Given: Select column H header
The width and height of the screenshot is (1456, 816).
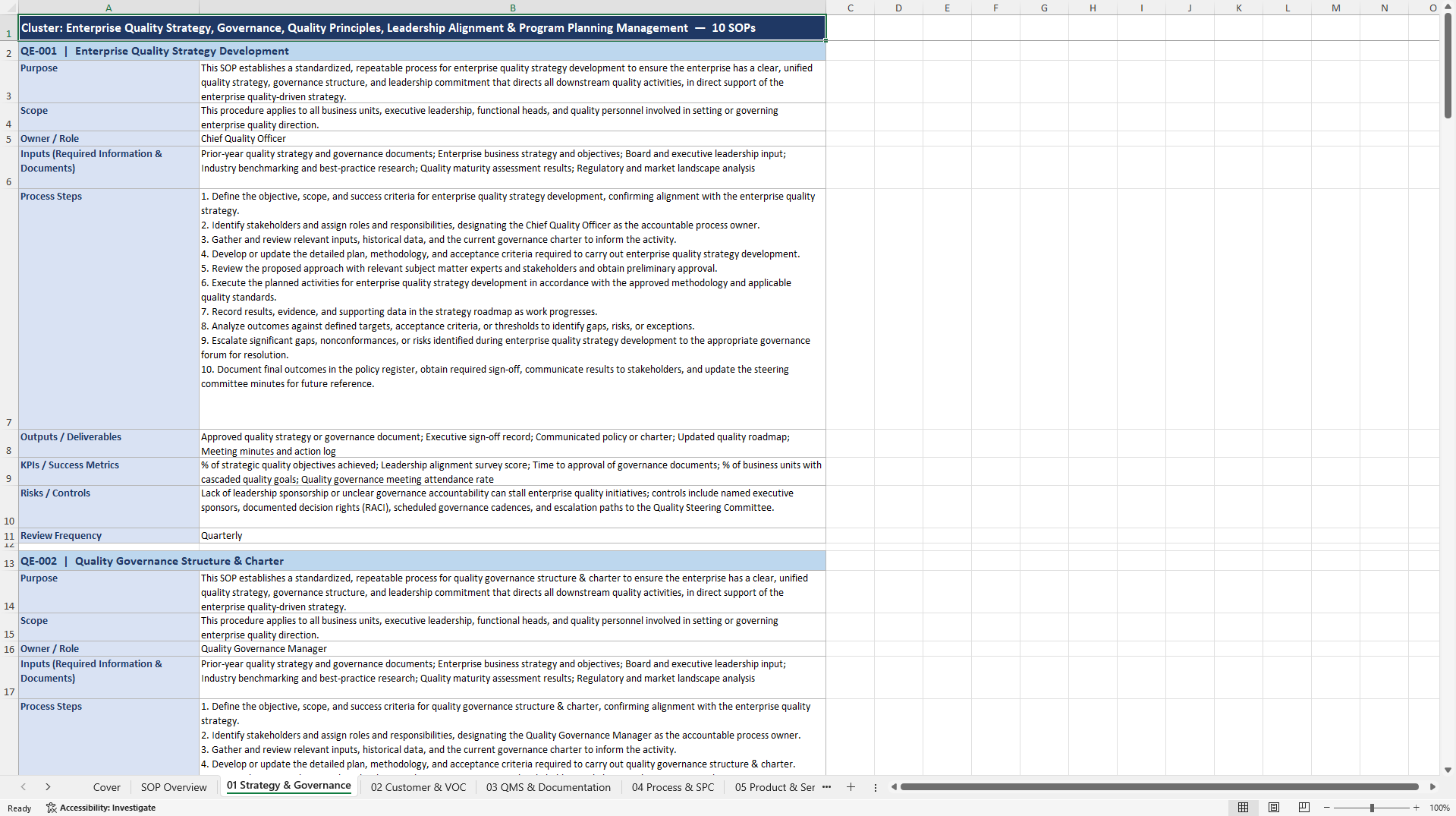Looking at the screenshot, I should [1093, 8].
